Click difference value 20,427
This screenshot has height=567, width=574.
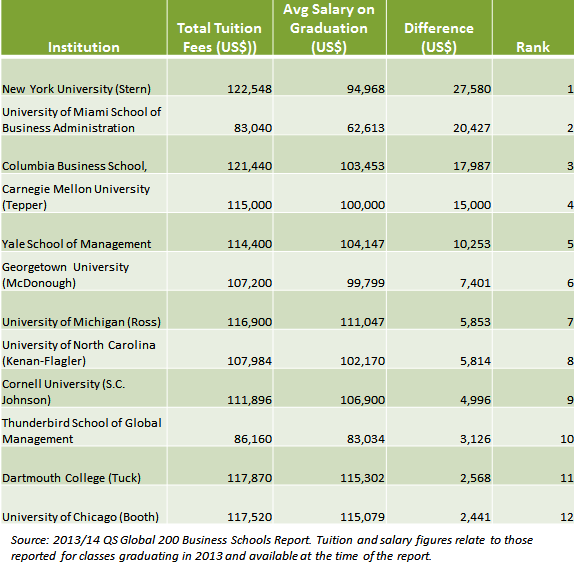[x=472, y=128]
